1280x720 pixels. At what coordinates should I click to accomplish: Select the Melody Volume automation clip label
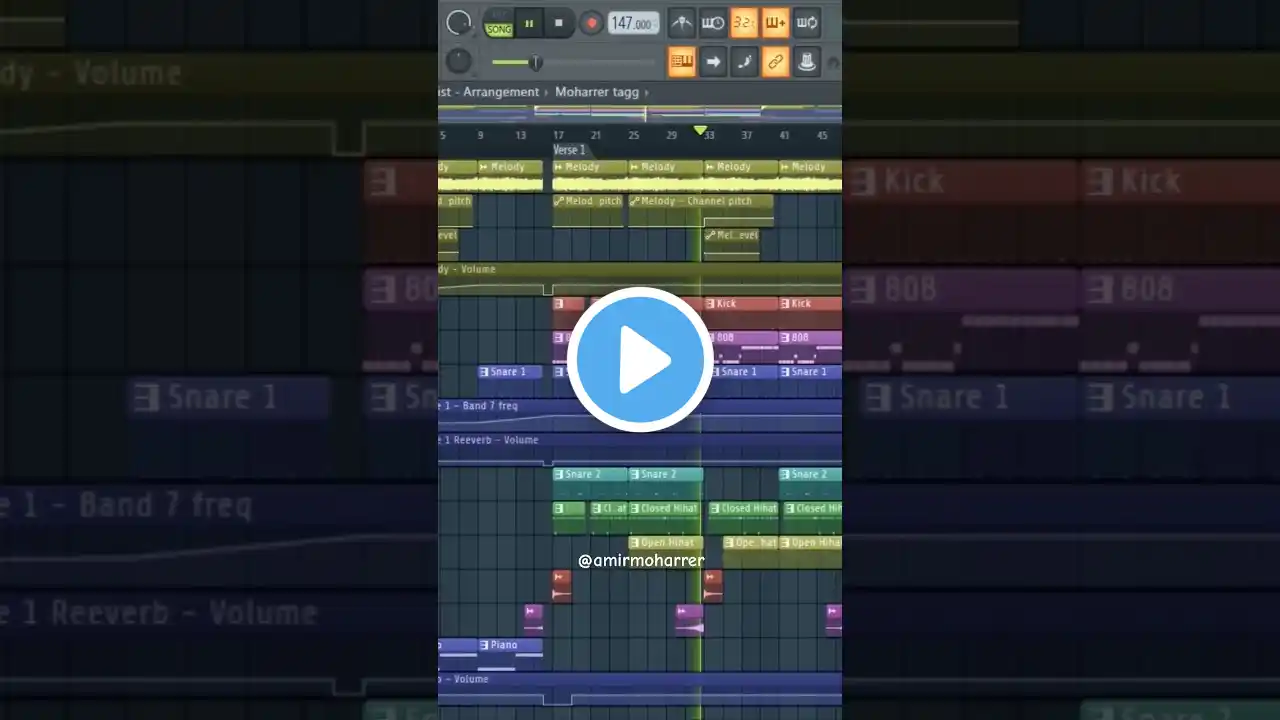467,269
